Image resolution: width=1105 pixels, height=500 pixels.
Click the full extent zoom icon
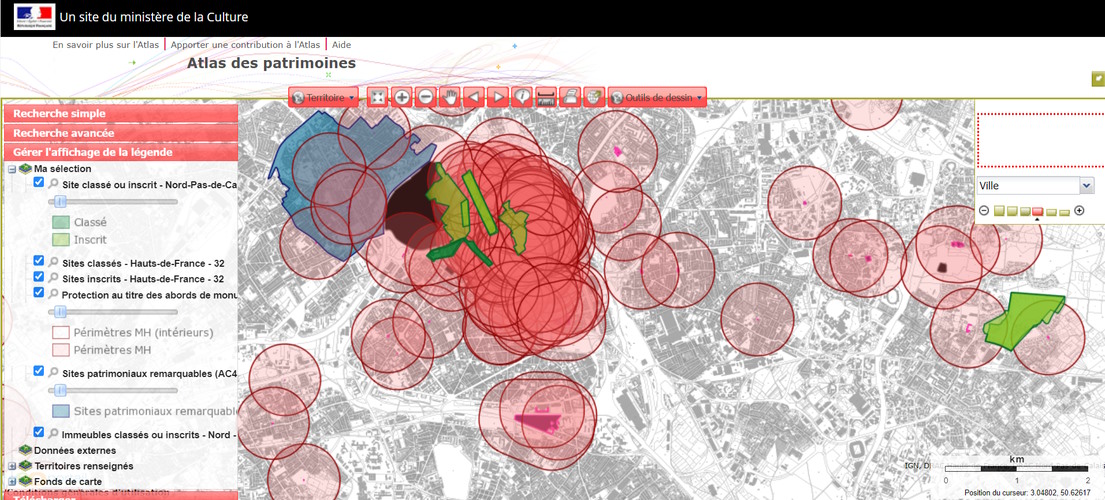[x=377, y=97]
